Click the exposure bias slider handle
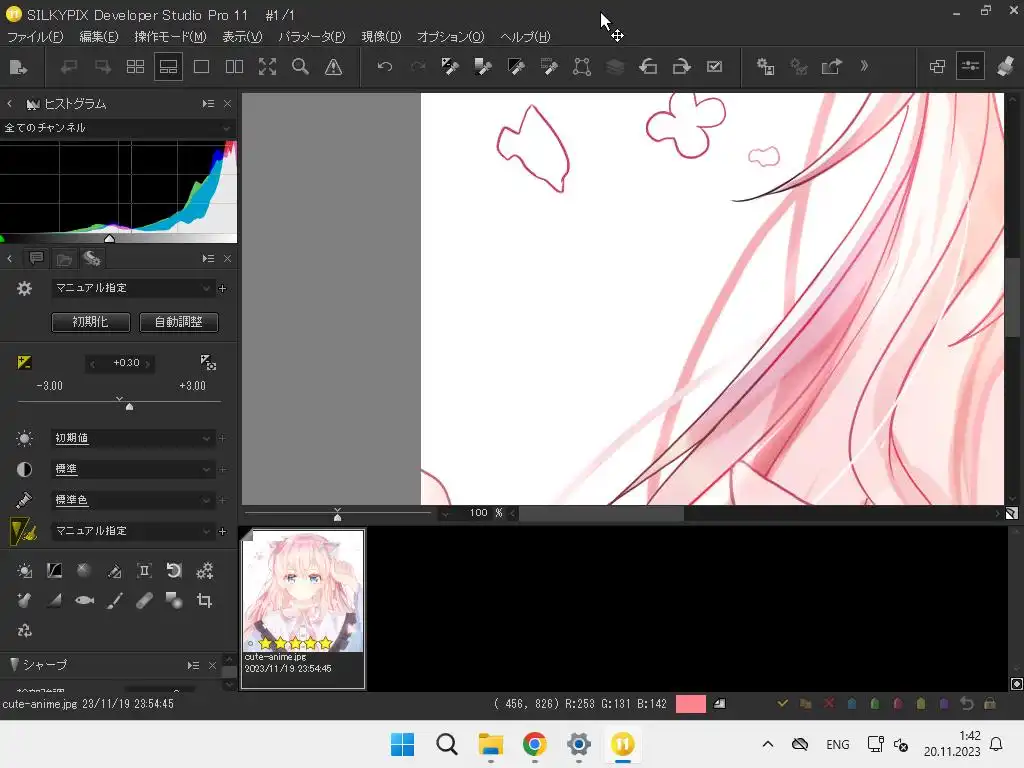 tap(129, 406)
